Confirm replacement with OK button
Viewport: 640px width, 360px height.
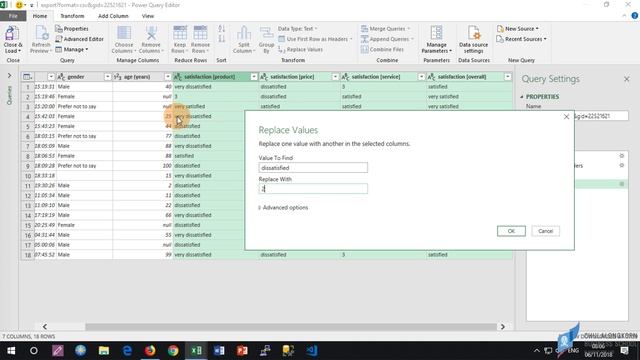click(511, 231)
